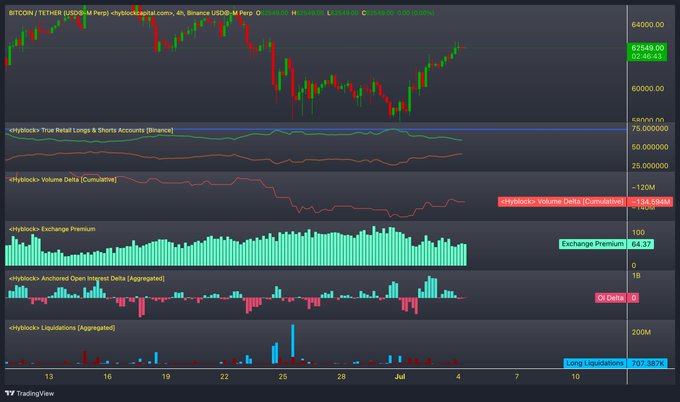
Task: Click the 60000.00 price axis label
Action: pyautogui.click(x=647, y=88)
